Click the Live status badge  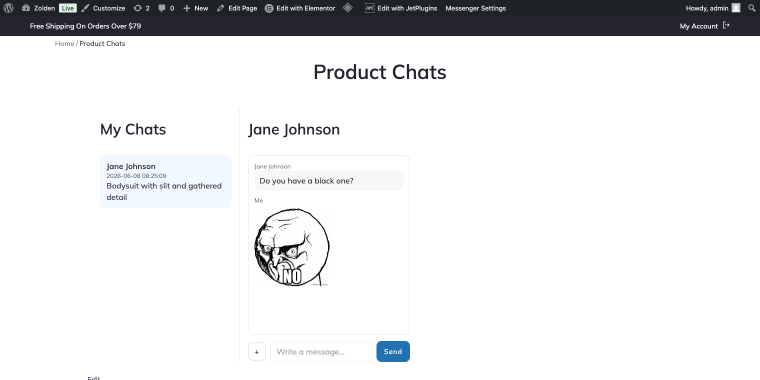pos(68,8)
